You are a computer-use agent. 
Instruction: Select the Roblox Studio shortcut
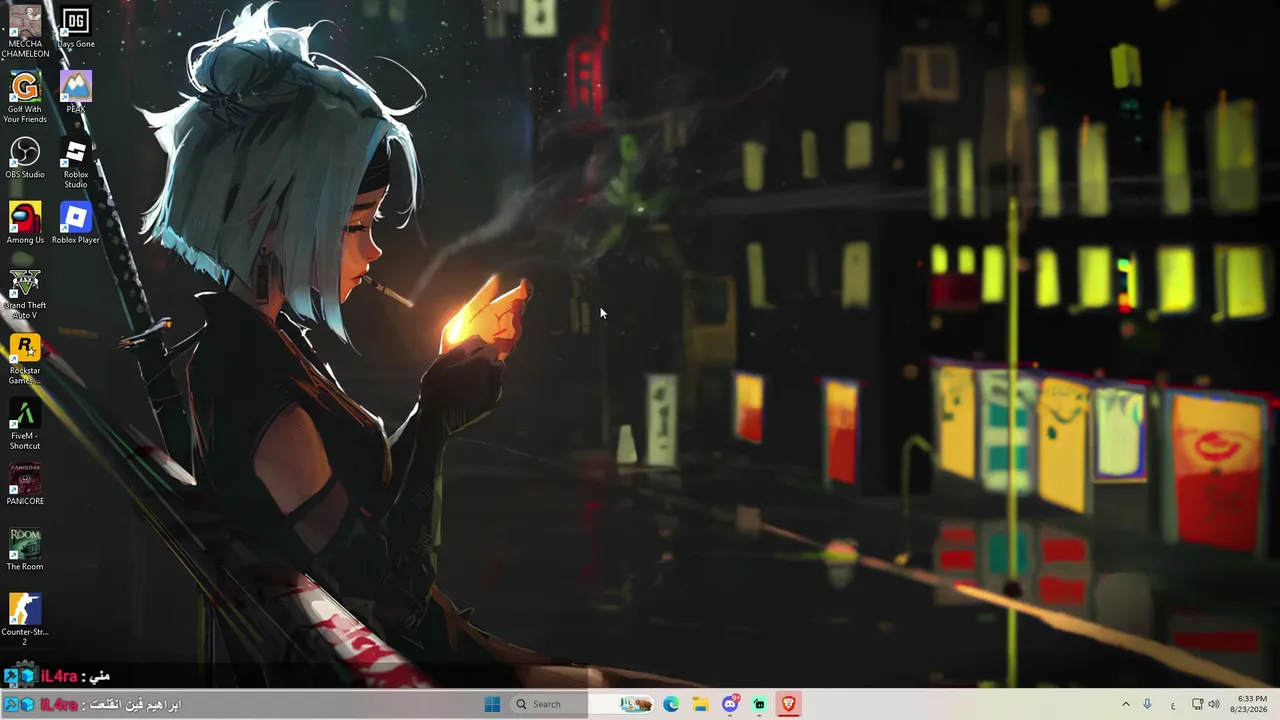76,163
